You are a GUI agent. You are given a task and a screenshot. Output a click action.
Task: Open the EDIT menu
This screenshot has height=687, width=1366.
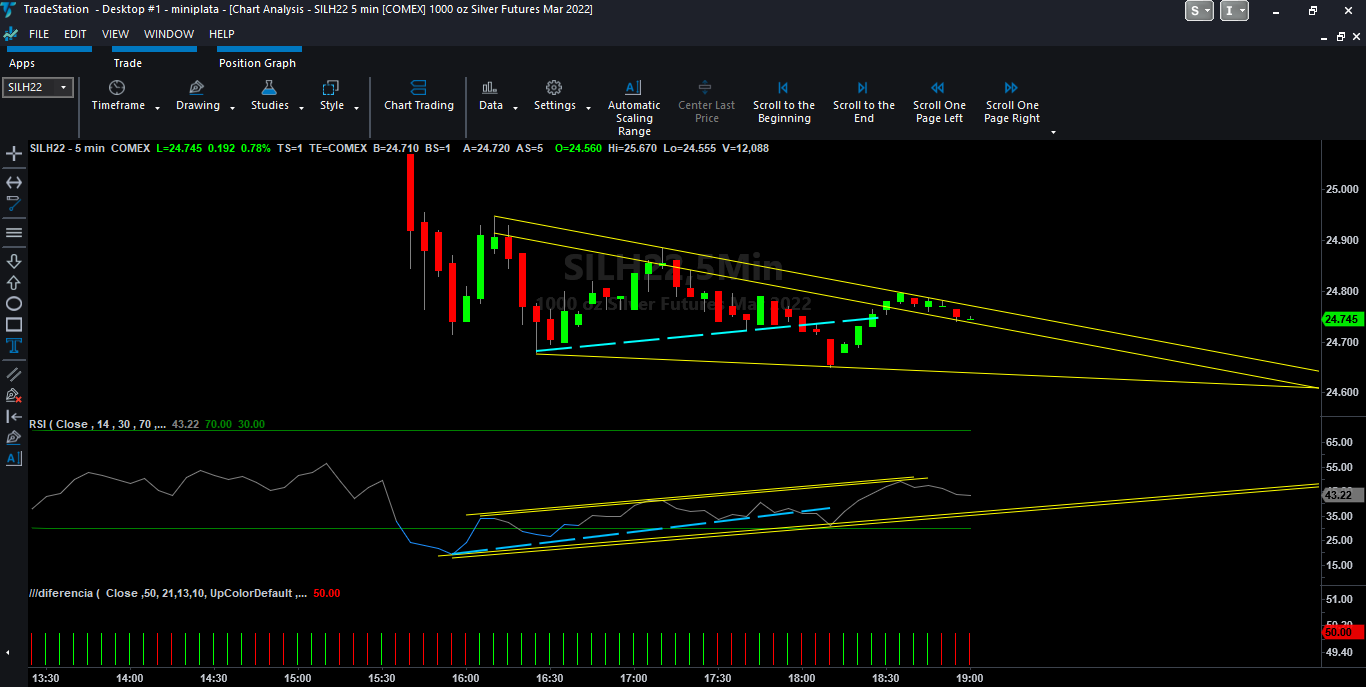[75, 34]
